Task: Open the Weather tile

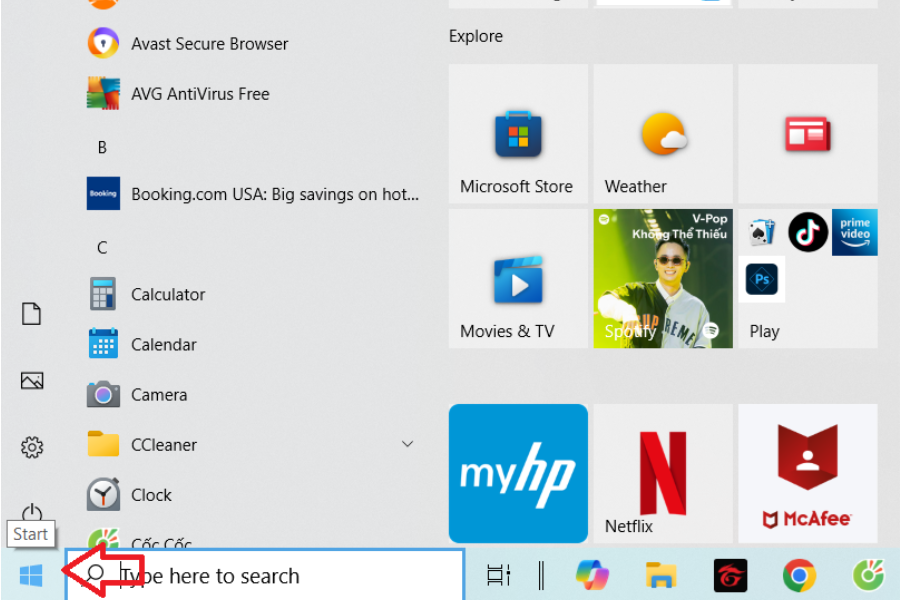Action: pos(662,133)
